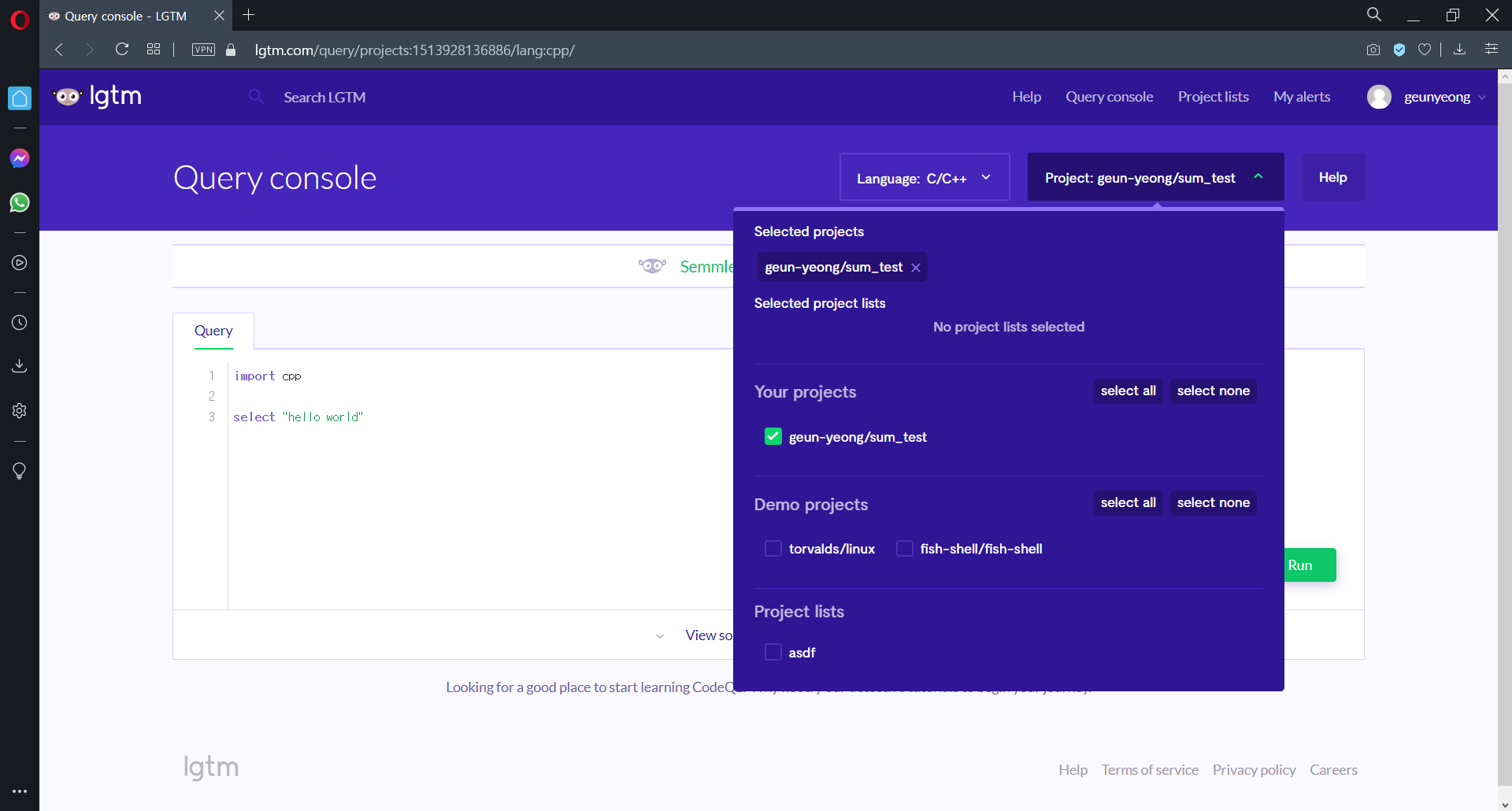Open ad blocker shield icon
1512x811 pixels.
point(1399,50)
